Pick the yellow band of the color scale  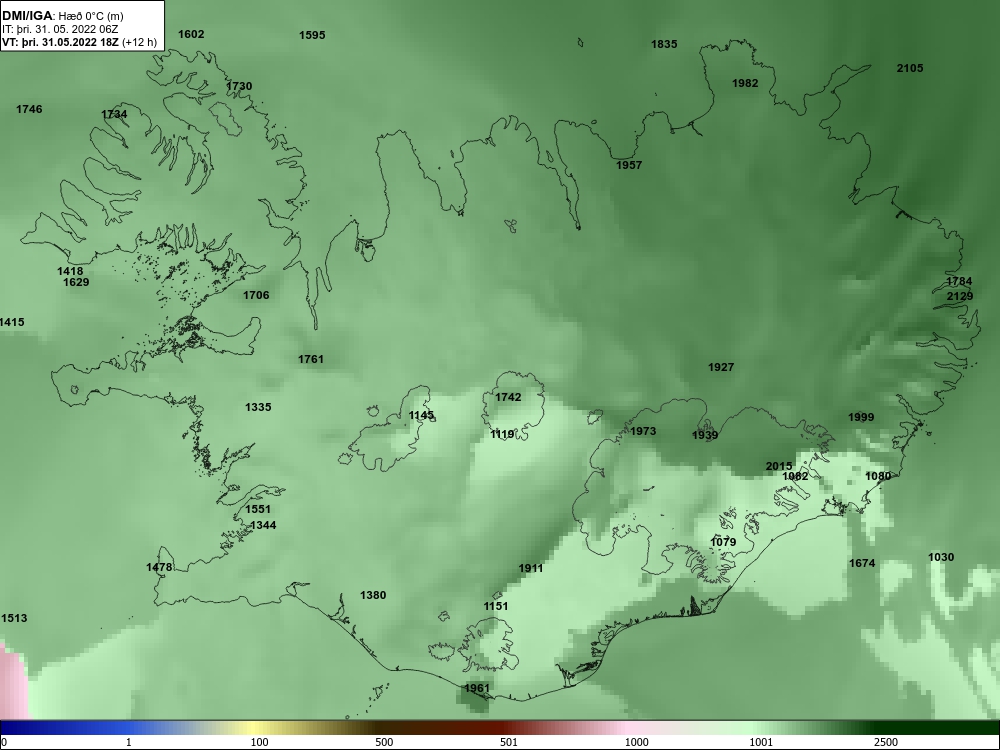tap(255, 728)
